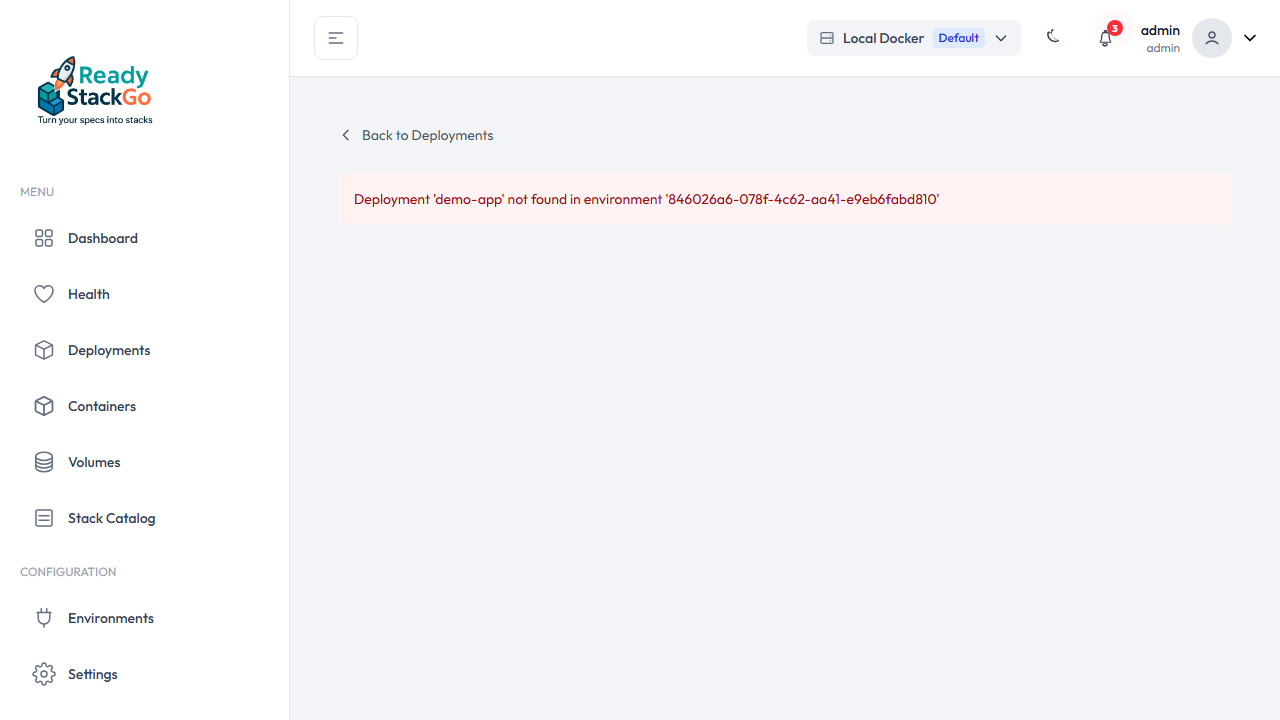Image resolution: width=1280 pixels, height=720 pixels.
Task: Select the Dashboard icon in the sidebar
Action: coord(43,238)
